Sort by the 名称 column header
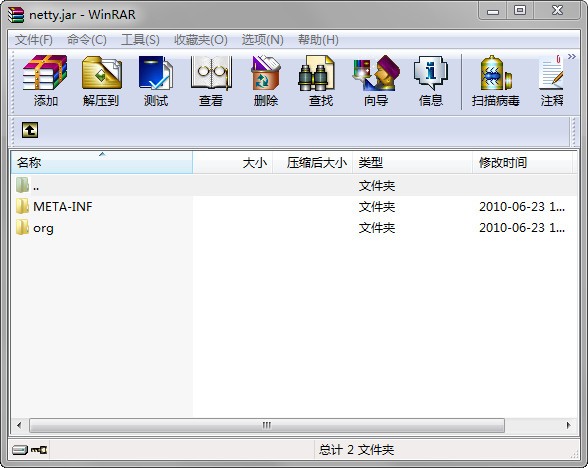 point(102,162)
